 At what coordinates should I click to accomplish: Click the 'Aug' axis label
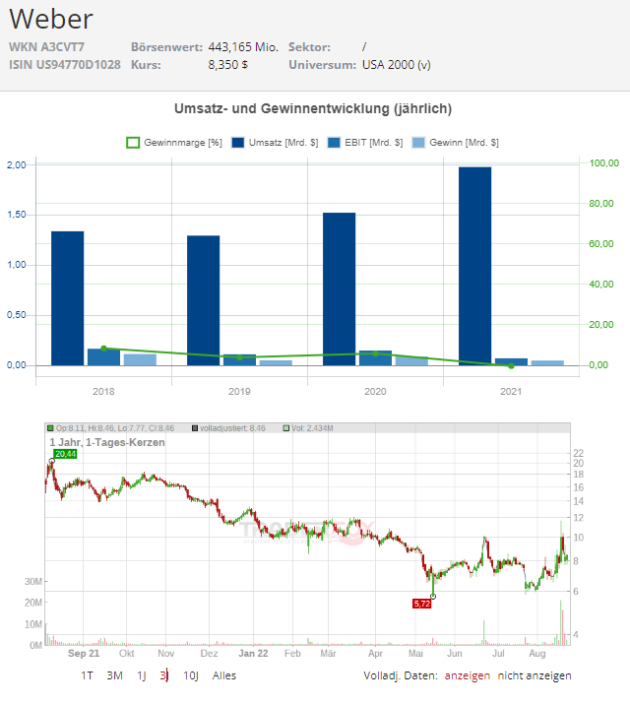[537, 653]
